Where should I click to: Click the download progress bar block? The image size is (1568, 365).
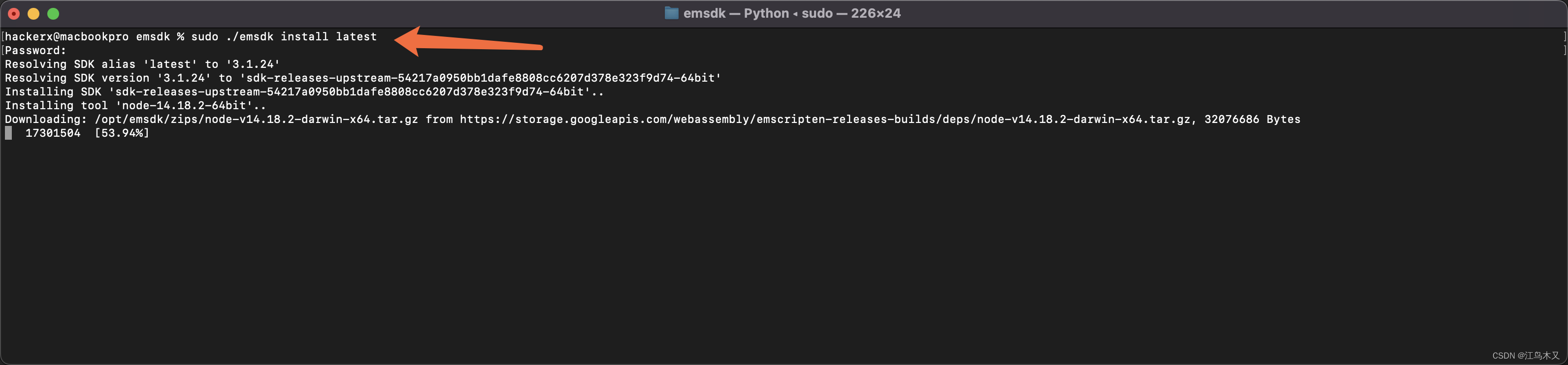[x=8, y=133]
